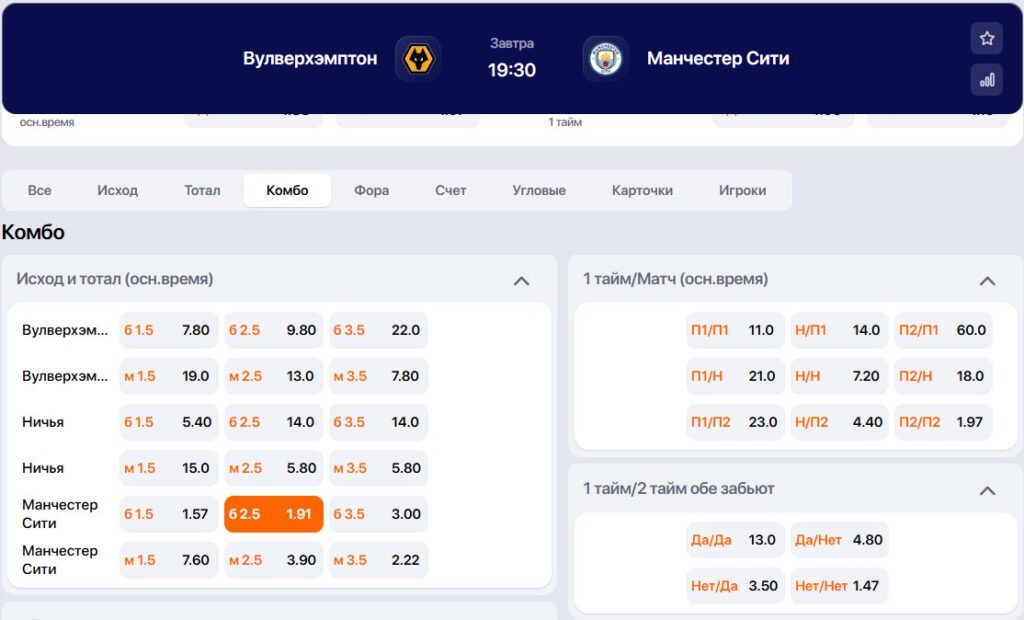The width and height of the screenshot is (1024, 620).
Task: Select П2/Н outcome at 18.0
Action: [943, 376]
